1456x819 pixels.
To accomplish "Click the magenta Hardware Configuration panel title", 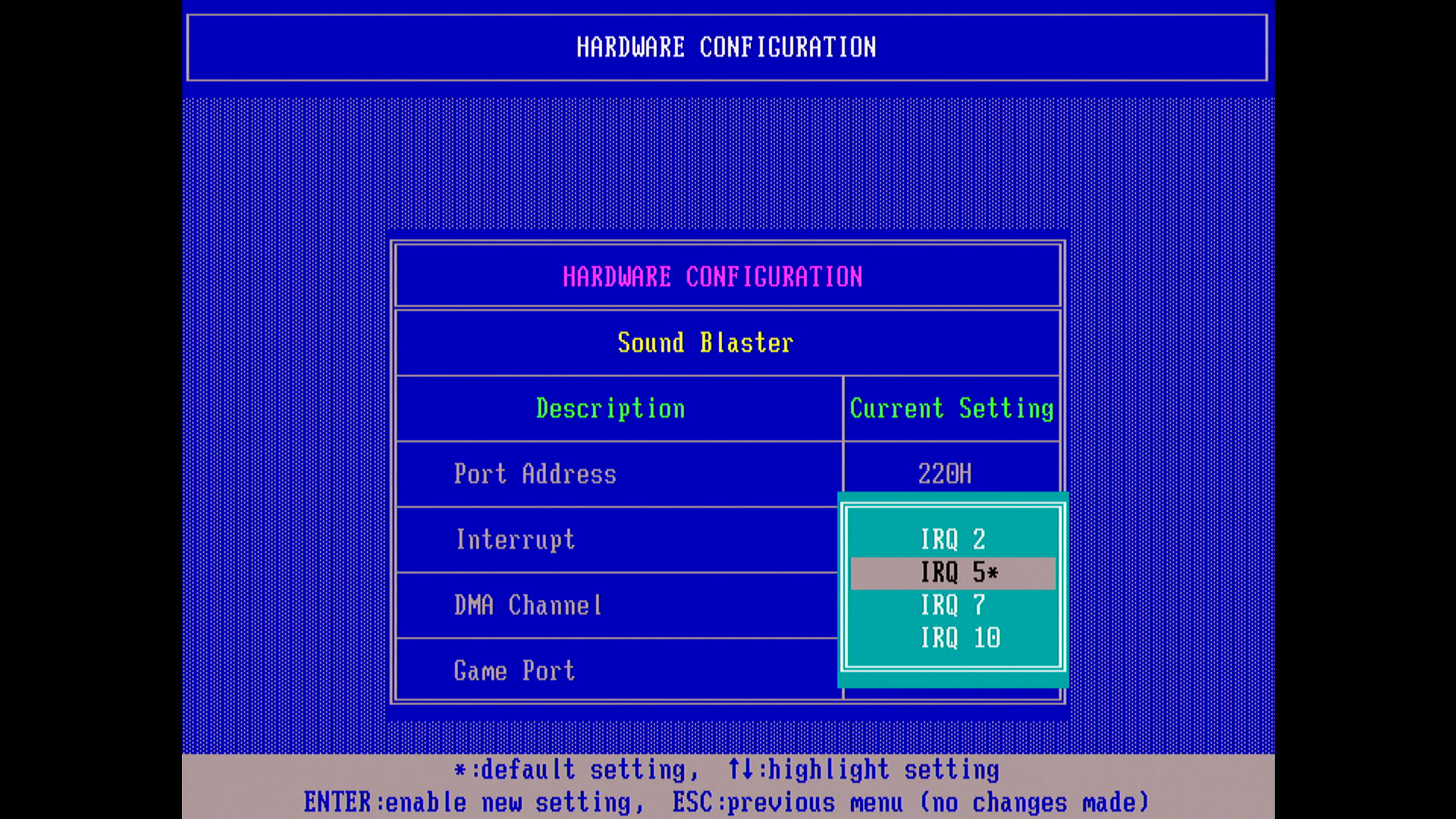I will (x=712, y=277).
